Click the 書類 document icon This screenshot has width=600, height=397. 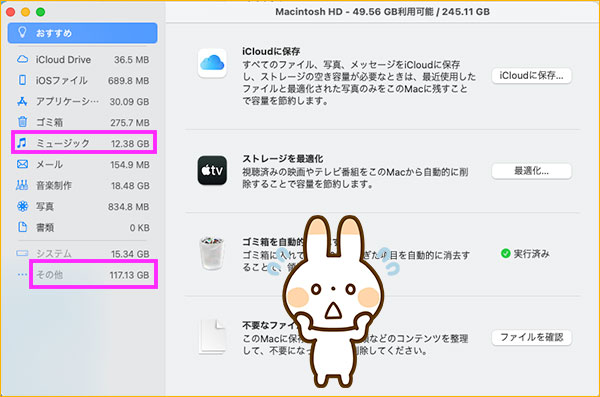23,227
